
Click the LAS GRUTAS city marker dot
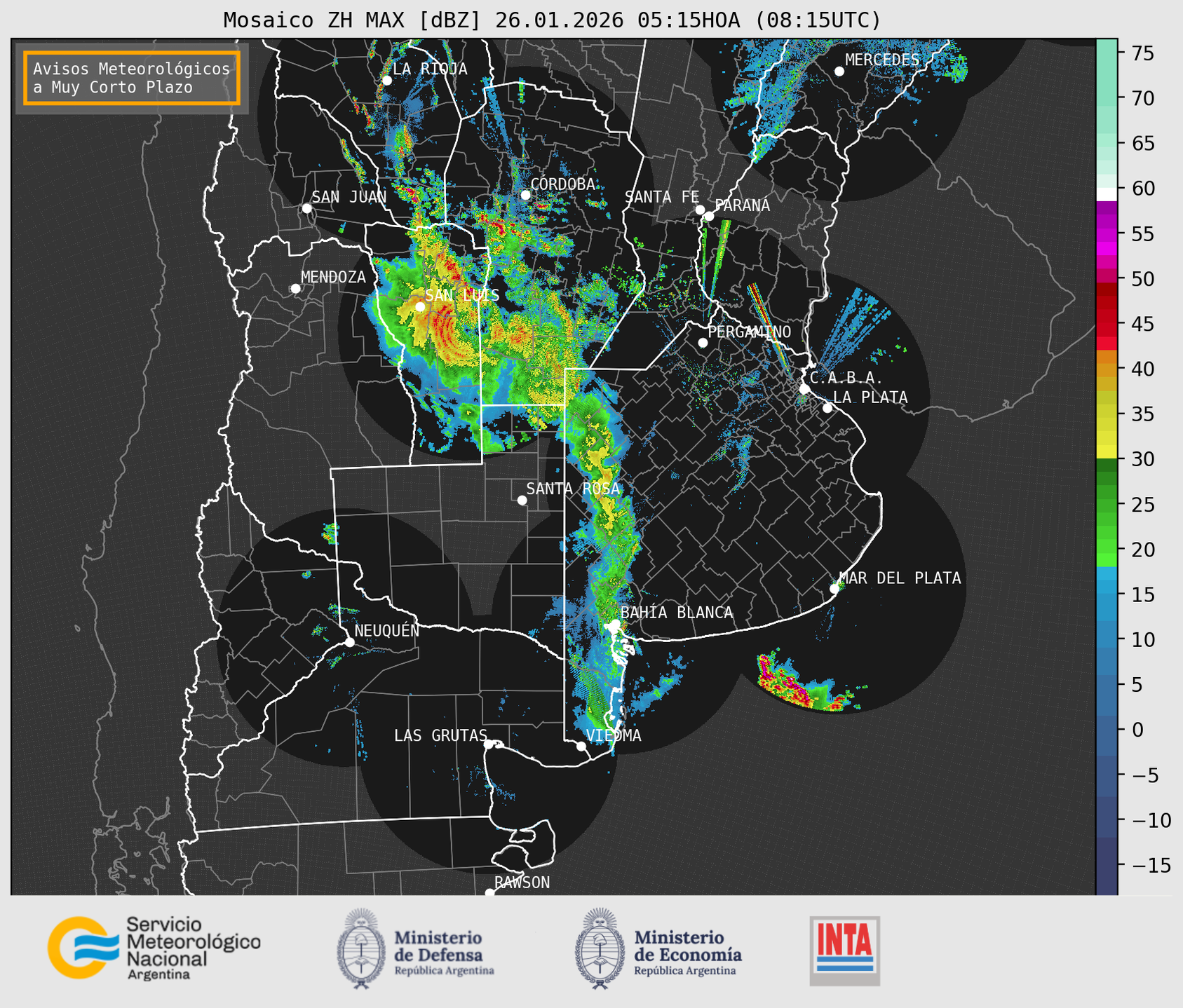pyautogui.click(x=489, y=744)
